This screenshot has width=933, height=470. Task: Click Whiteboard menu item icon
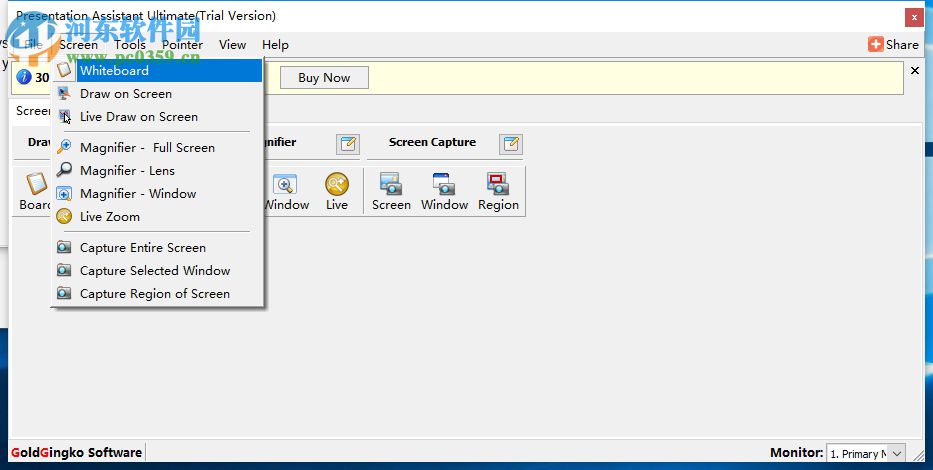point(64,70)
